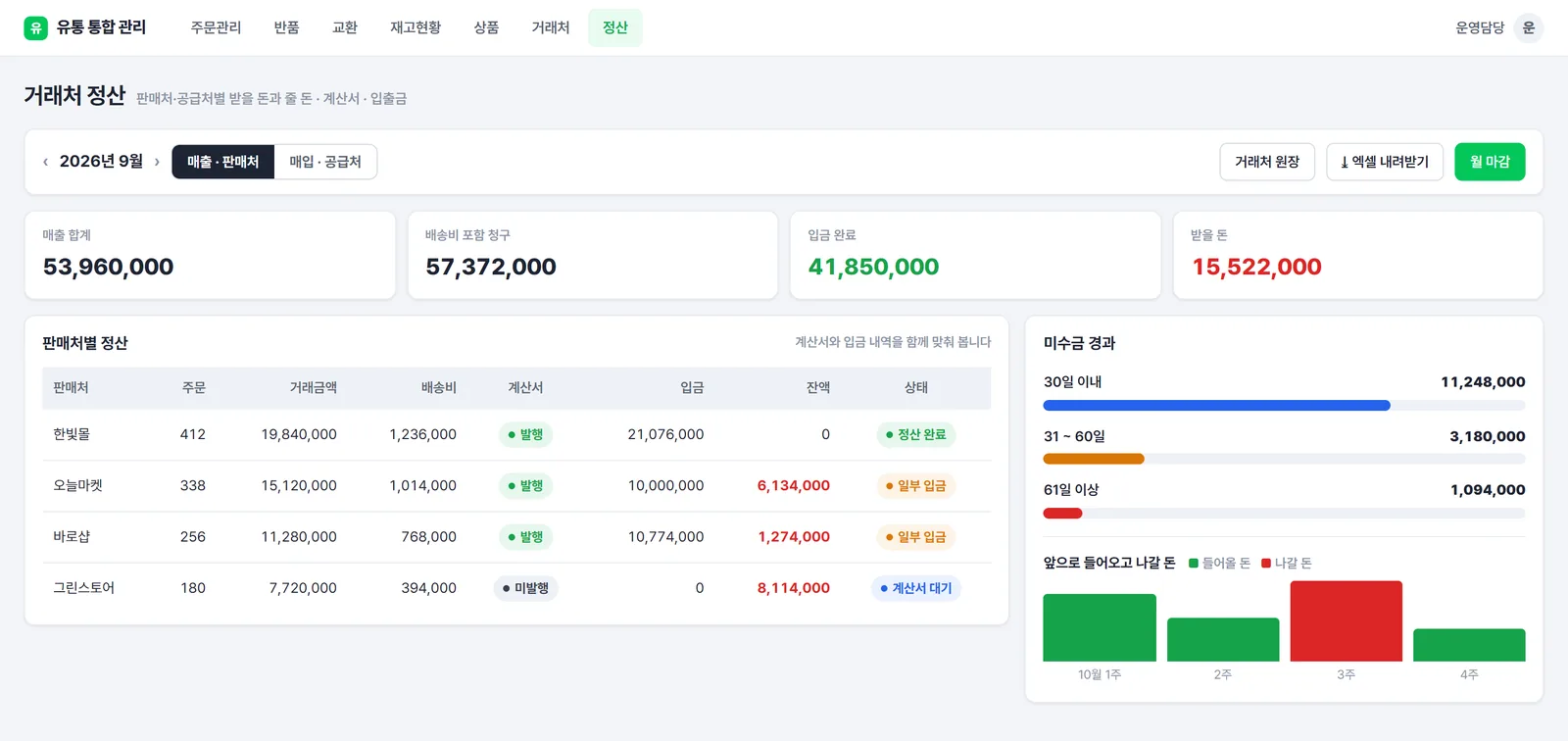Click the 4주 green chart bar
This screenshot has height=741, width=1568.
(1469, 645)
